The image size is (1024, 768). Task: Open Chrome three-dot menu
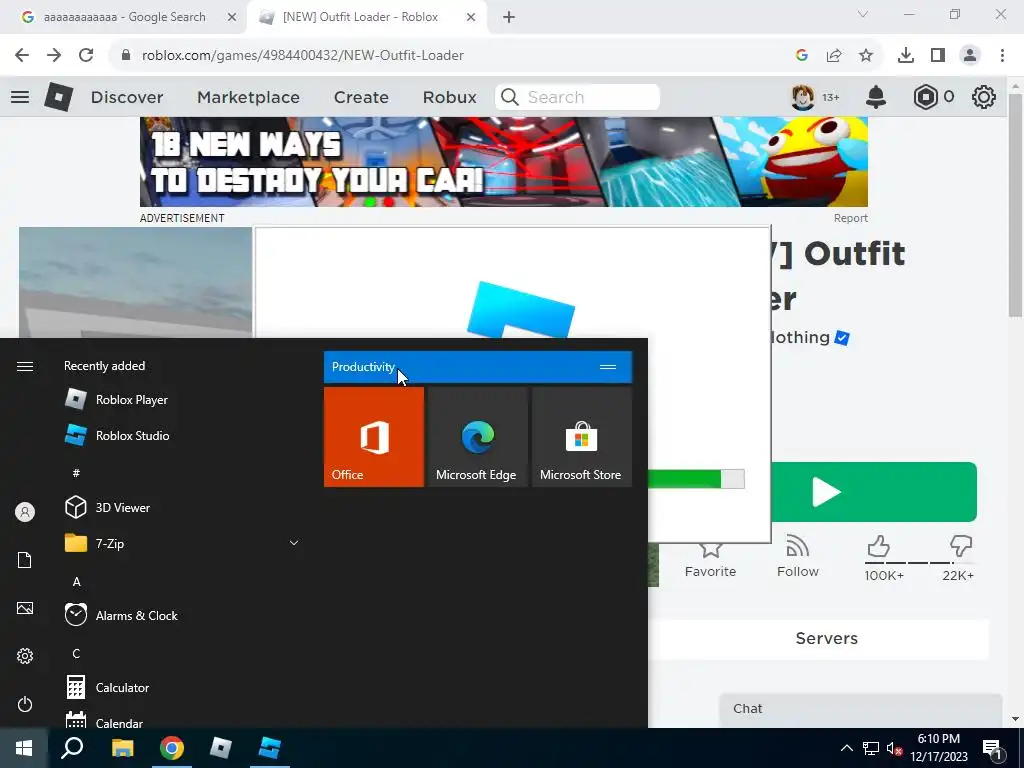[1002, 56]
